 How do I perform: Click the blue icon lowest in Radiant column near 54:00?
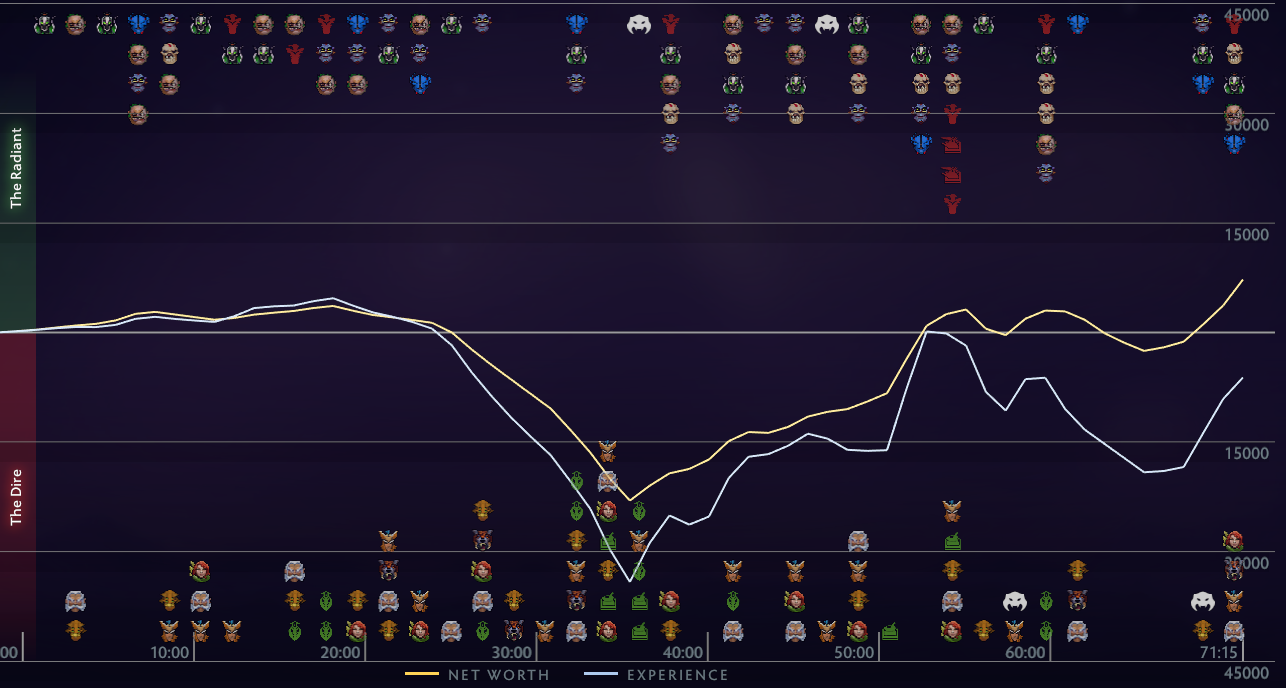(921, 144)
